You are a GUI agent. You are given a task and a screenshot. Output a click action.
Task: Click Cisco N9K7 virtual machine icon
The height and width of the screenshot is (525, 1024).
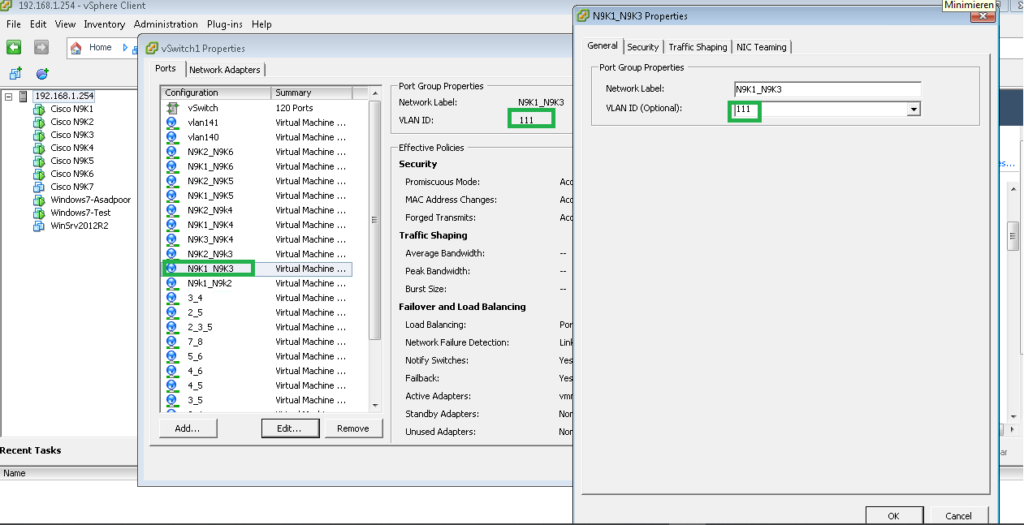pos(39,187)
